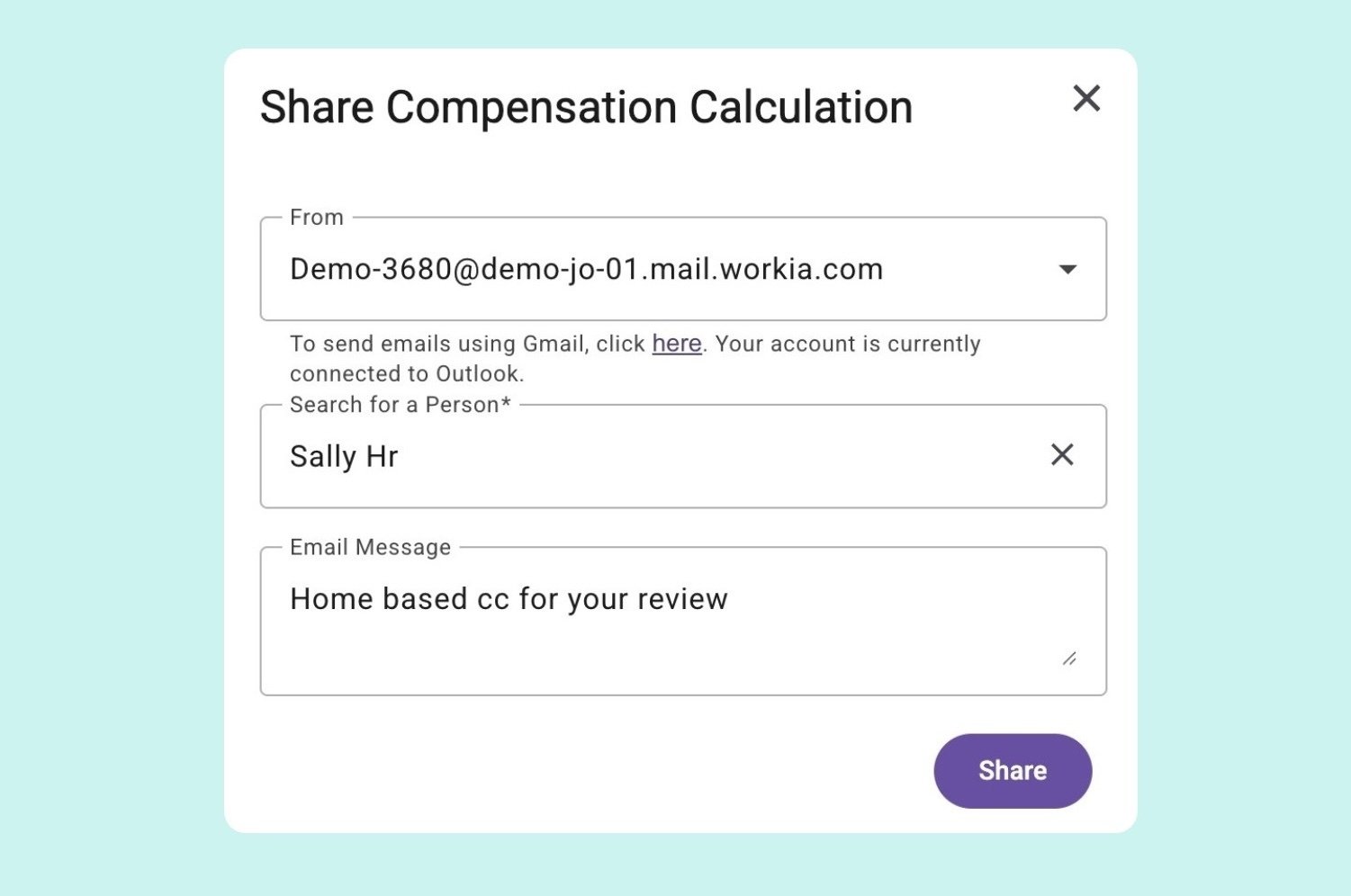
Task: Click the 'here' Gmail link
Action: click(677, 344)
